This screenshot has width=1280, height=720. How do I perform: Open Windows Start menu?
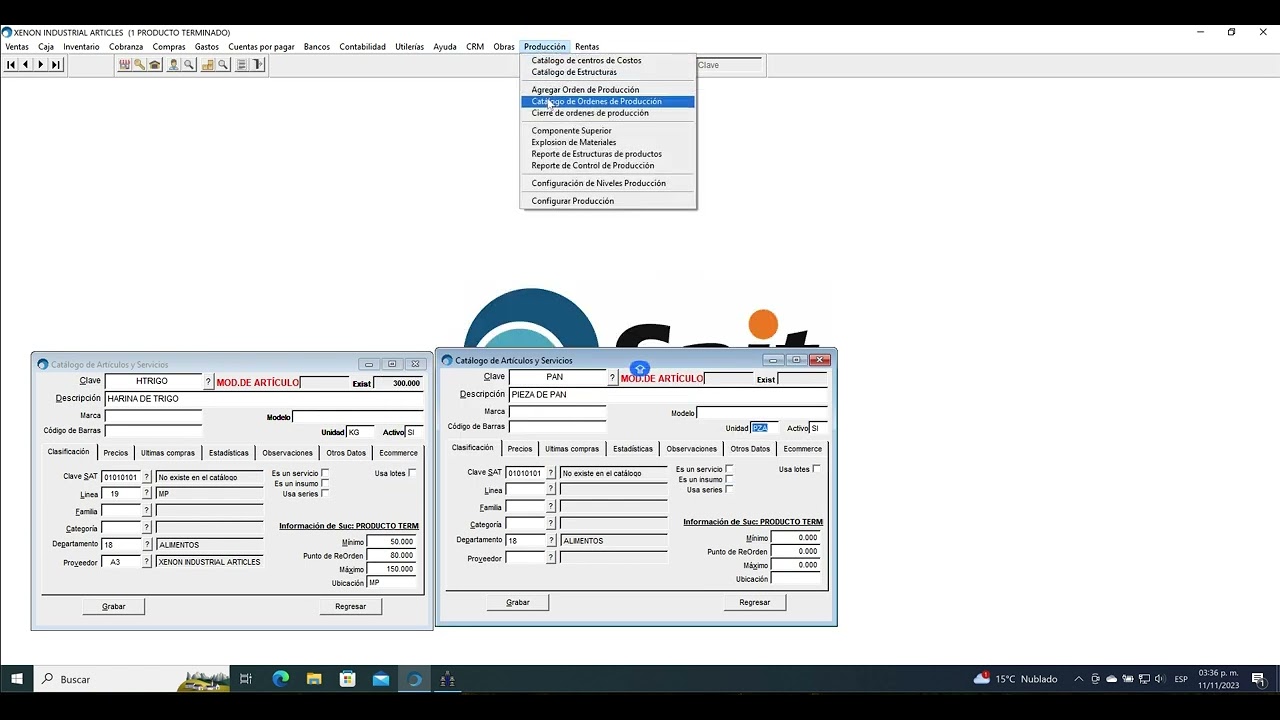pyautogui.click(x=17, y=679)
